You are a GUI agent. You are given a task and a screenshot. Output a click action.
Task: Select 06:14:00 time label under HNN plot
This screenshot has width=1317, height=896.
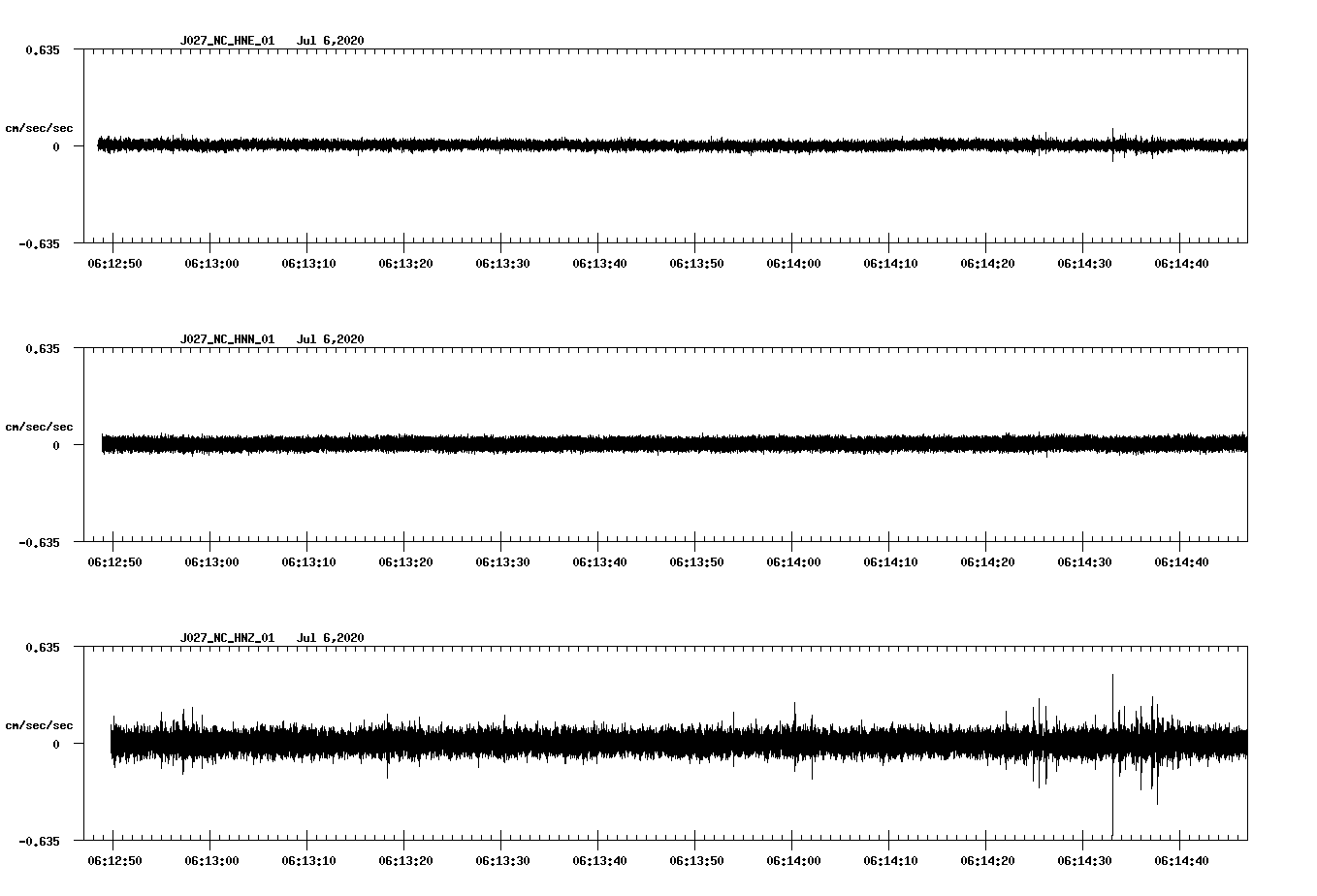tap(793, 562)
